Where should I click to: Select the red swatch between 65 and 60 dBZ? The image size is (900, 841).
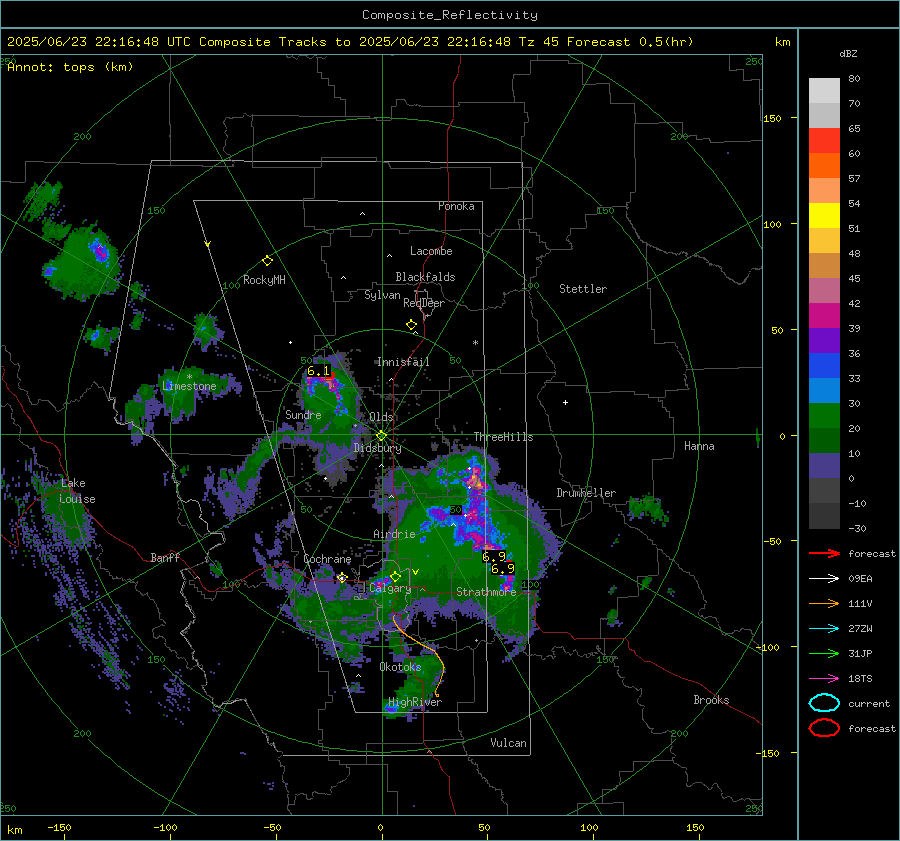pyautogui.click(x=824, y=141)
